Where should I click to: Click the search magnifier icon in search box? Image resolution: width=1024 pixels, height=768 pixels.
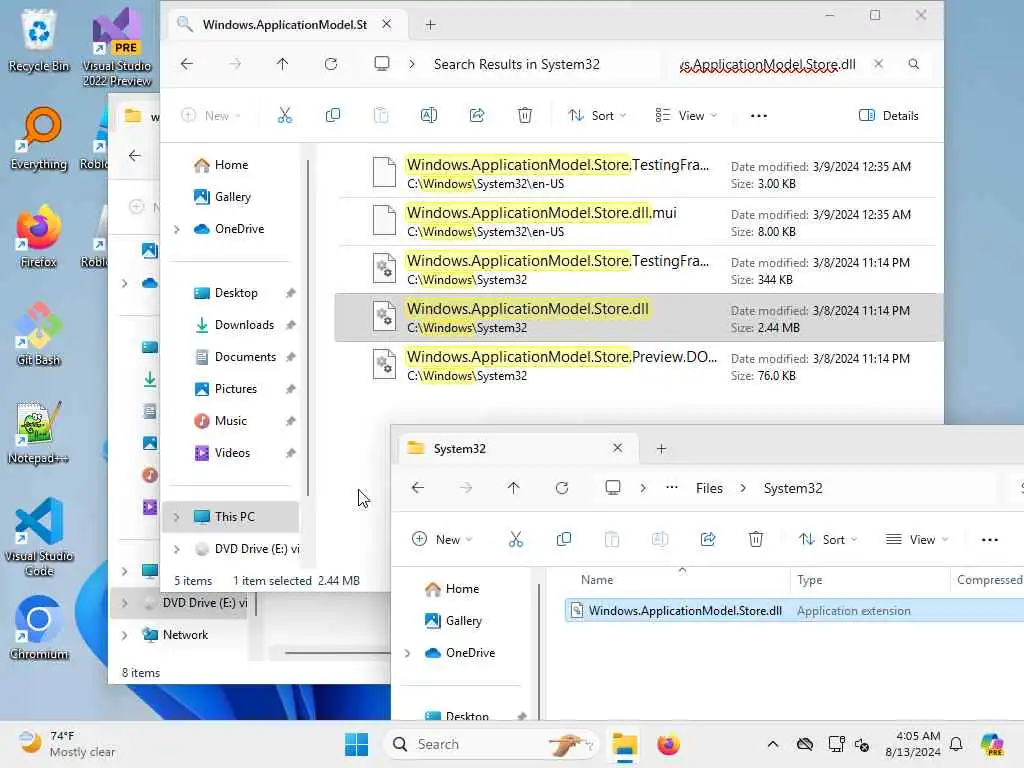tap(914, 64)
